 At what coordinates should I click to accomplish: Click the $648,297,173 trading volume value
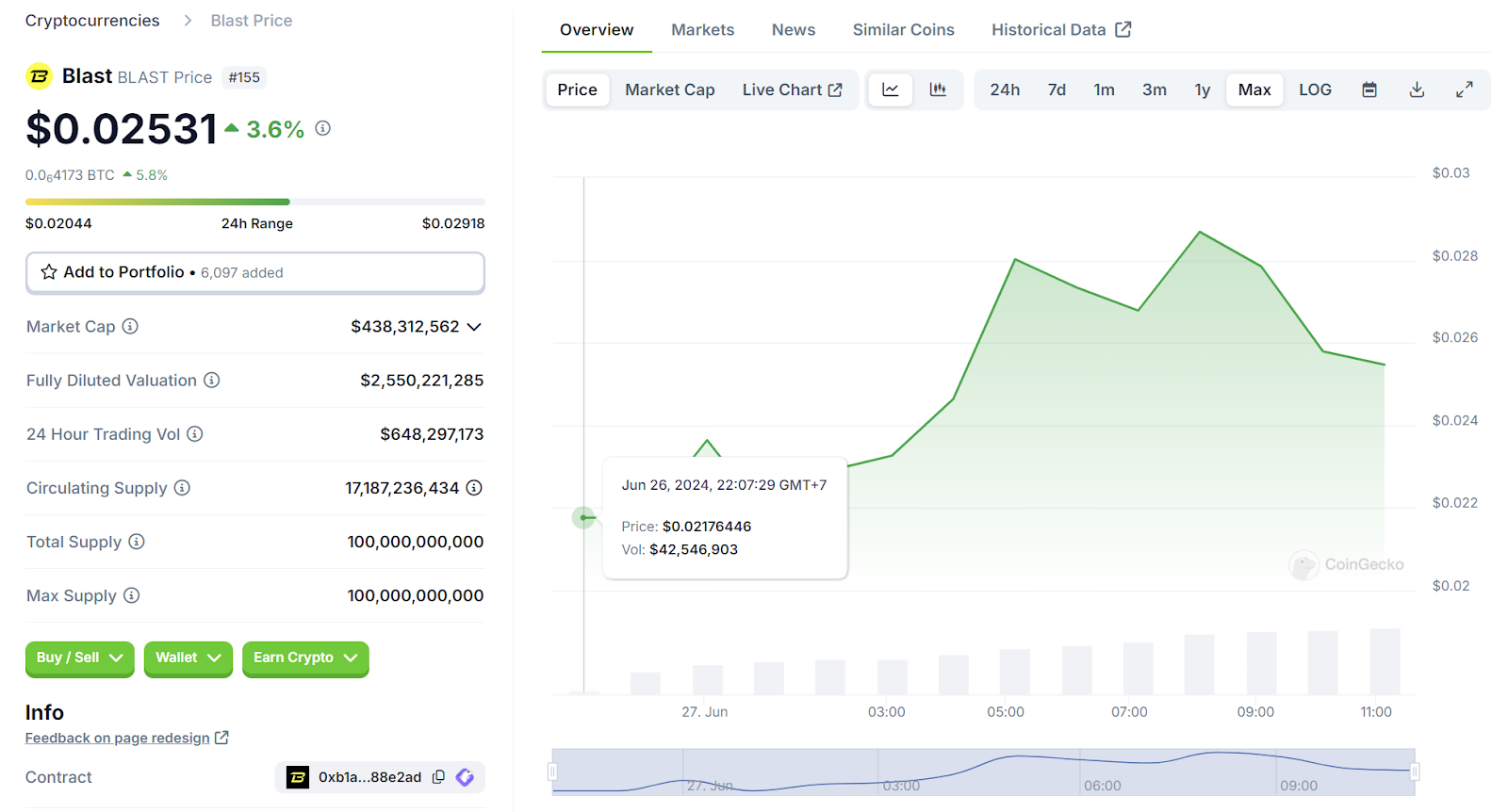tap(432, 434)
